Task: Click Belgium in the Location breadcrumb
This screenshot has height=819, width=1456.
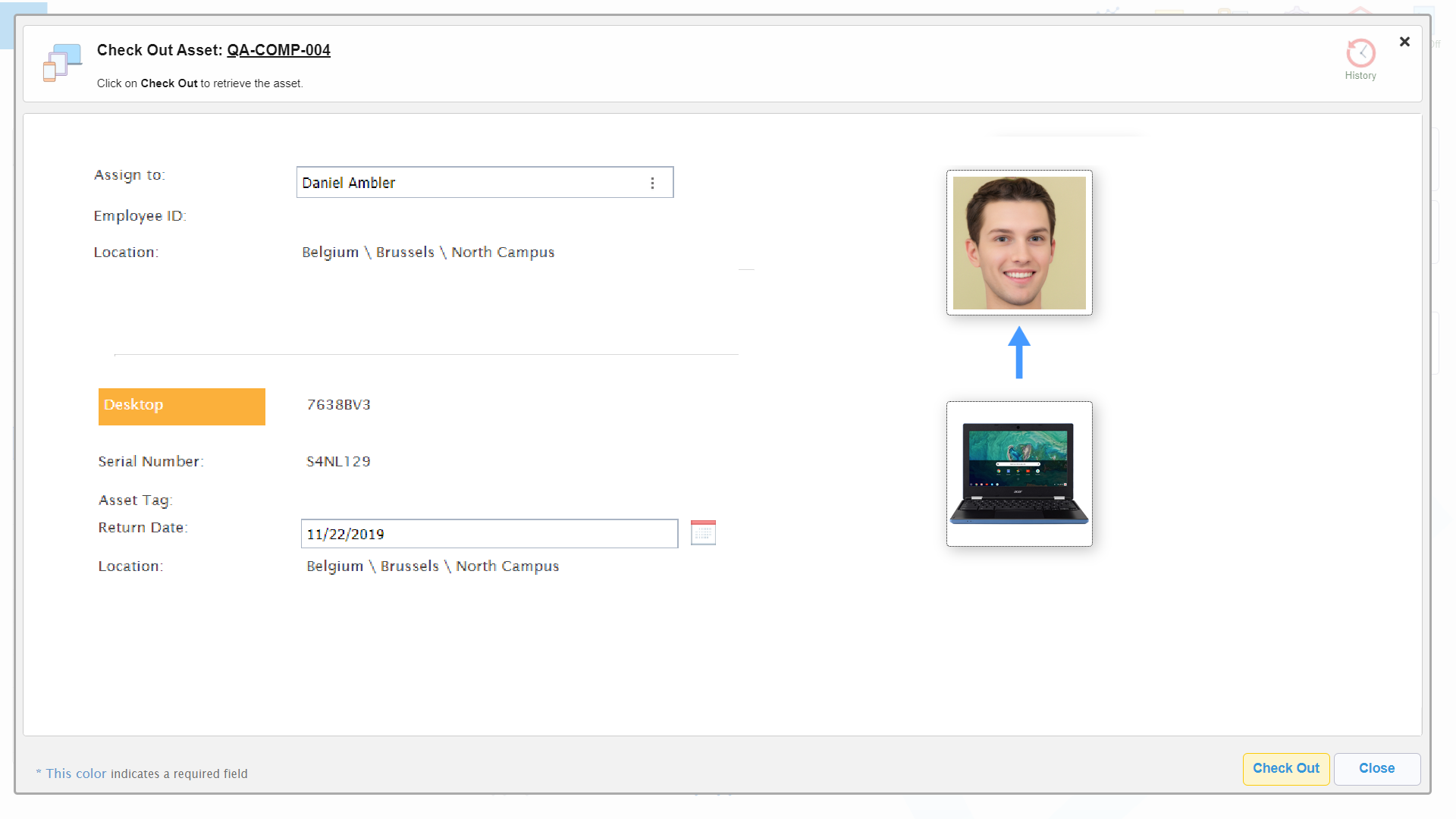Action: tap(330, 252)
